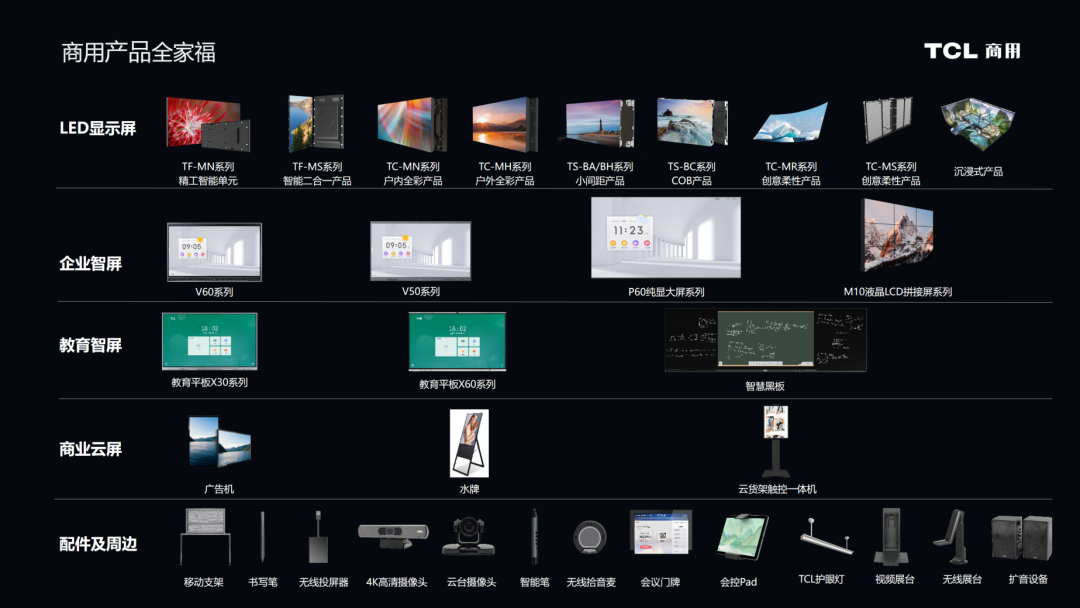Viewport: 1080px width, 608px height.
Task: Click the 4K高清摄像头 camera bar icon
Action: 393,535
